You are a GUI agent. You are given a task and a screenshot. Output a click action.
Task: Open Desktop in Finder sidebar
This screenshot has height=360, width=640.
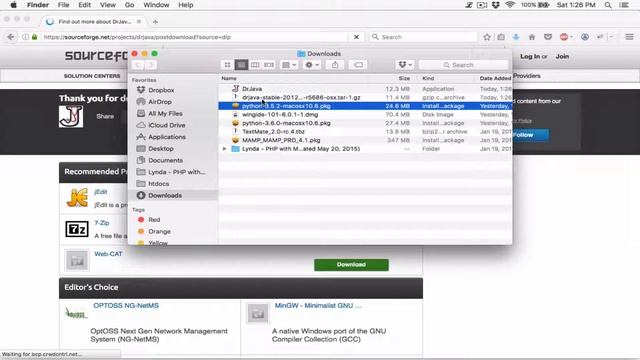click(x=160, y=149)
